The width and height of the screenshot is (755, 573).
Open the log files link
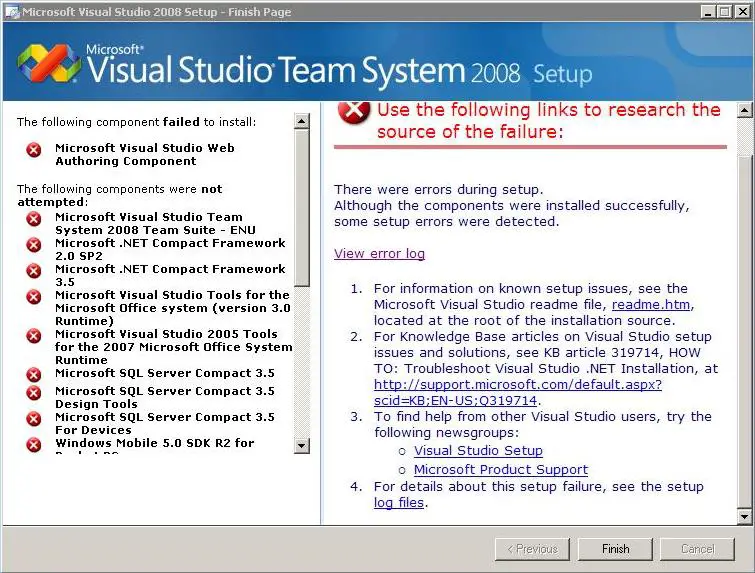tap(399, 502)
